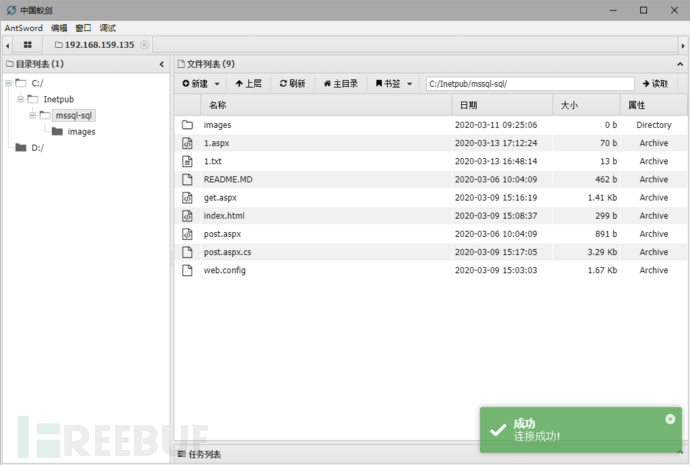The width and height of the screenshot is (690, 465).
Task: Sort by 大小 column header
Action: click(x=587, y=105)
